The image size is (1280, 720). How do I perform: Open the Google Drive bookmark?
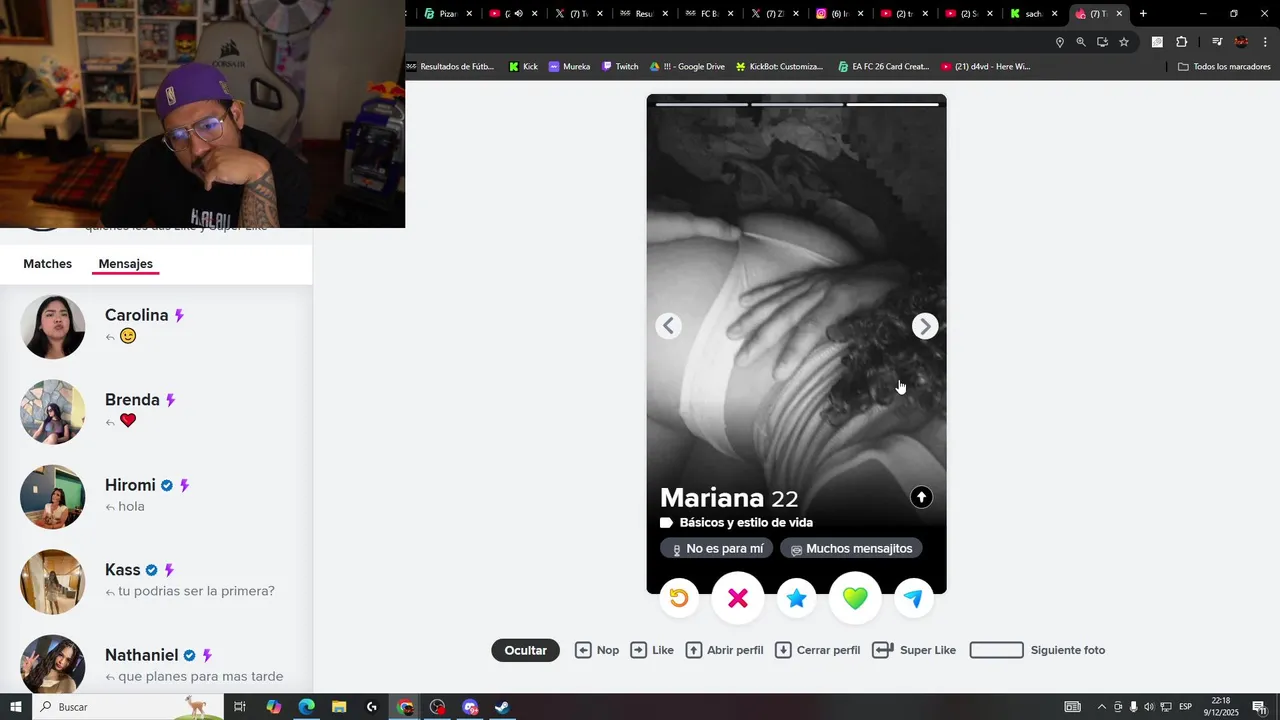pos(687,67)
